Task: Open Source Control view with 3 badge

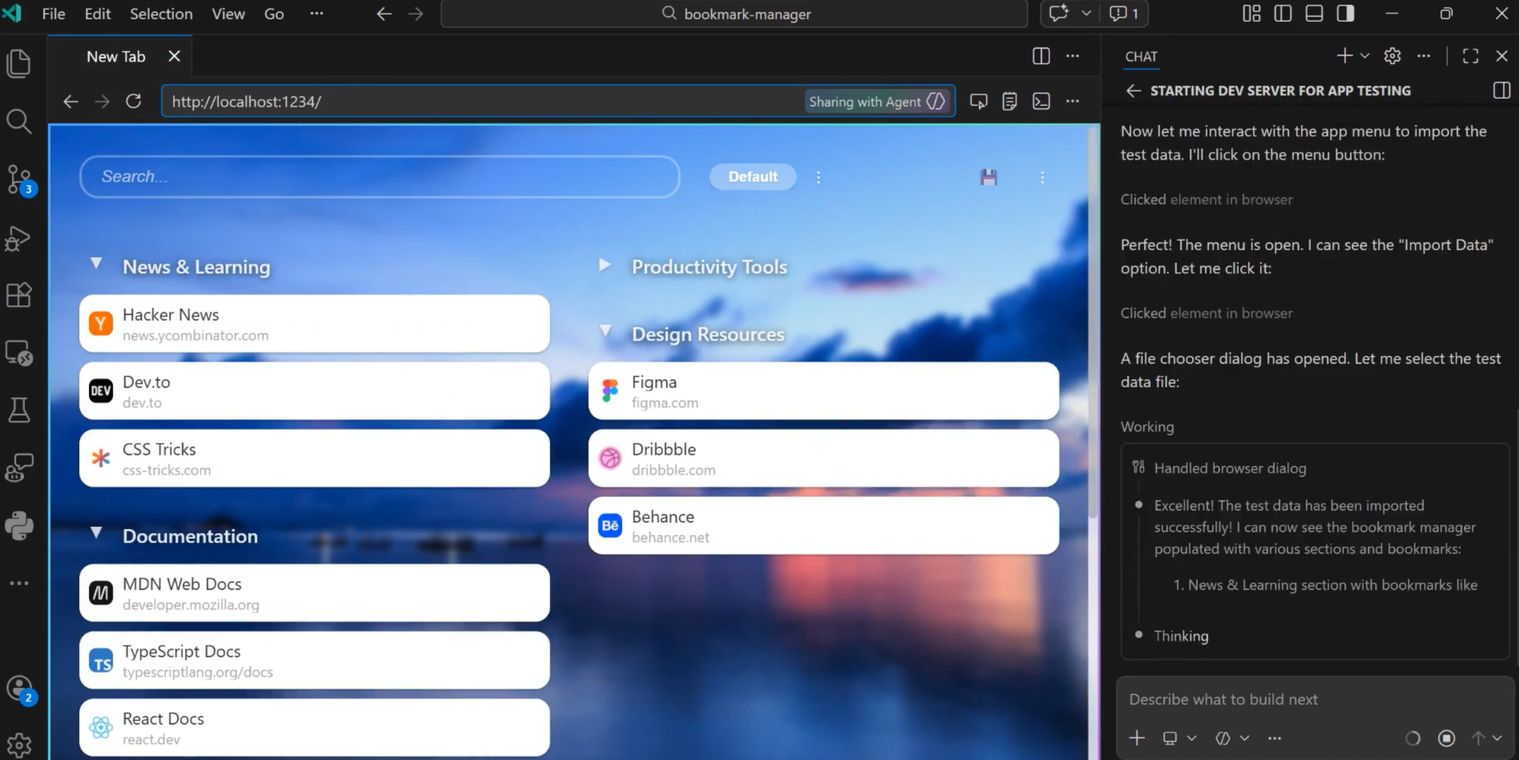Action: click(x=19, y=180)
